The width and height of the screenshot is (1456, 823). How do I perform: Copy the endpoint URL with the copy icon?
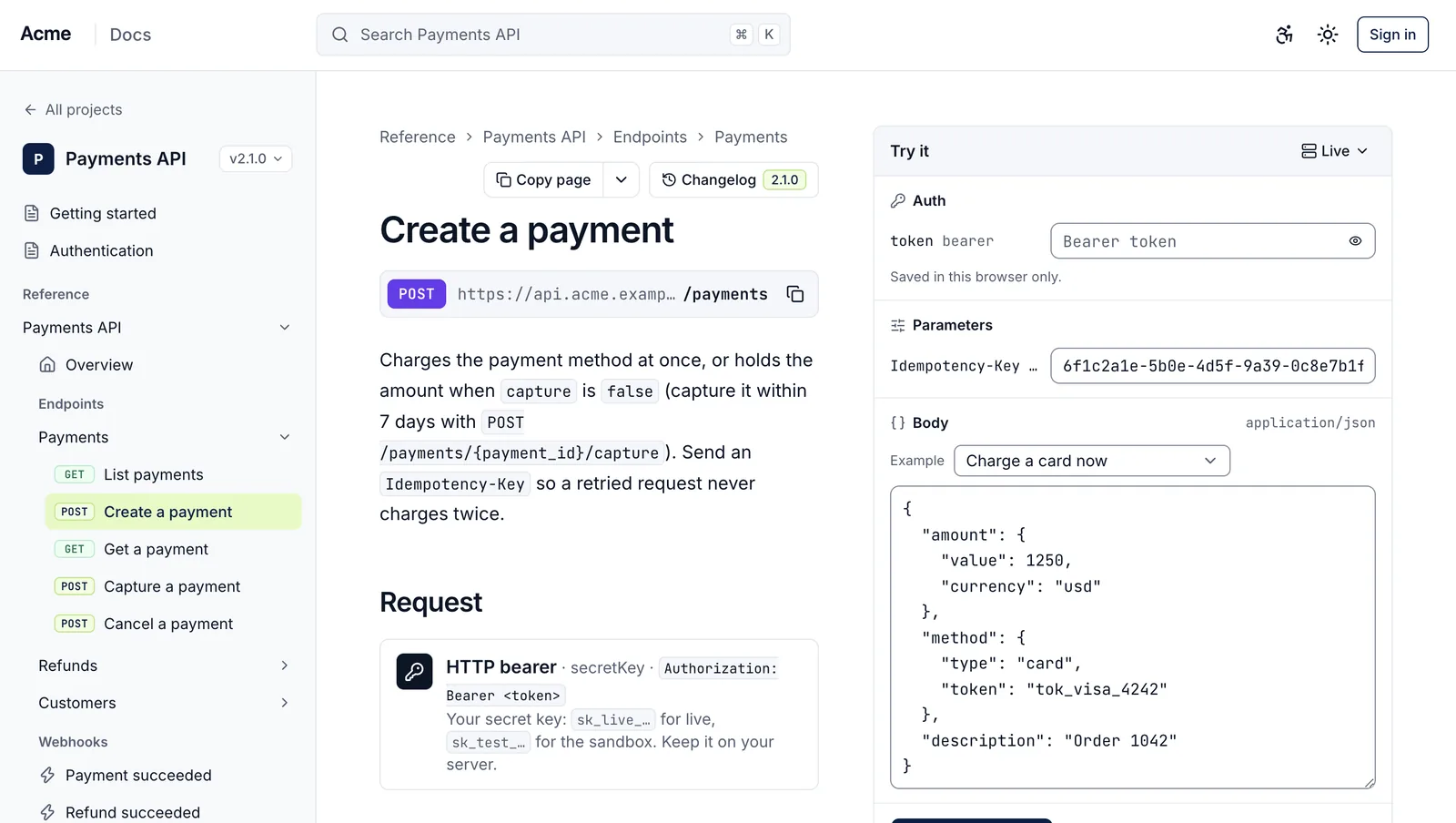point(795,294)
